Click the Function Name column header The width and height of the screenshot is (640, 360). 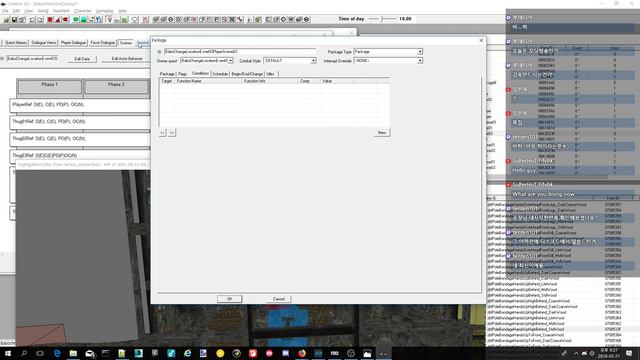click(208, 81)
